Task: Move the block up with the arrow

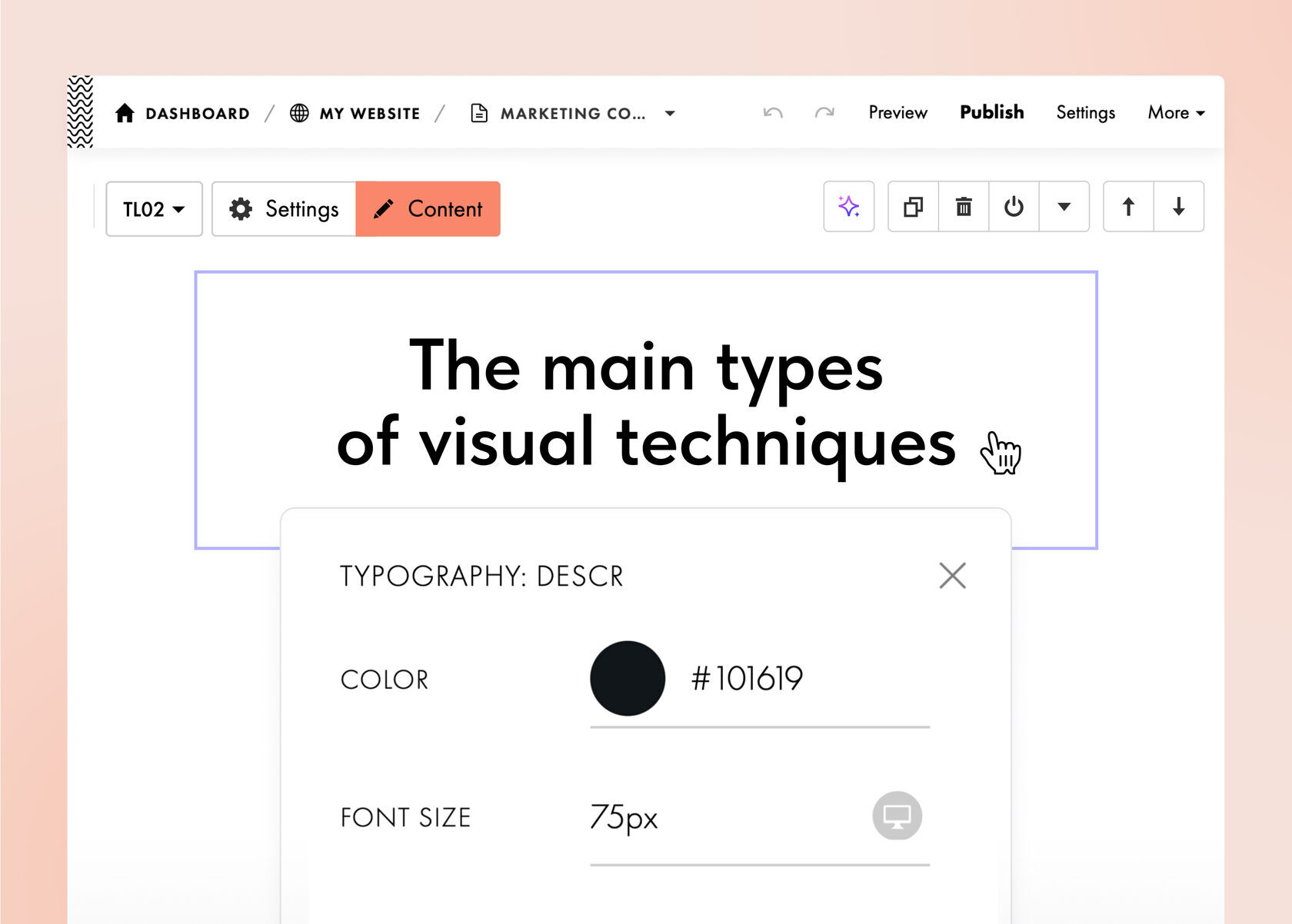Action: coord(1127,207)
